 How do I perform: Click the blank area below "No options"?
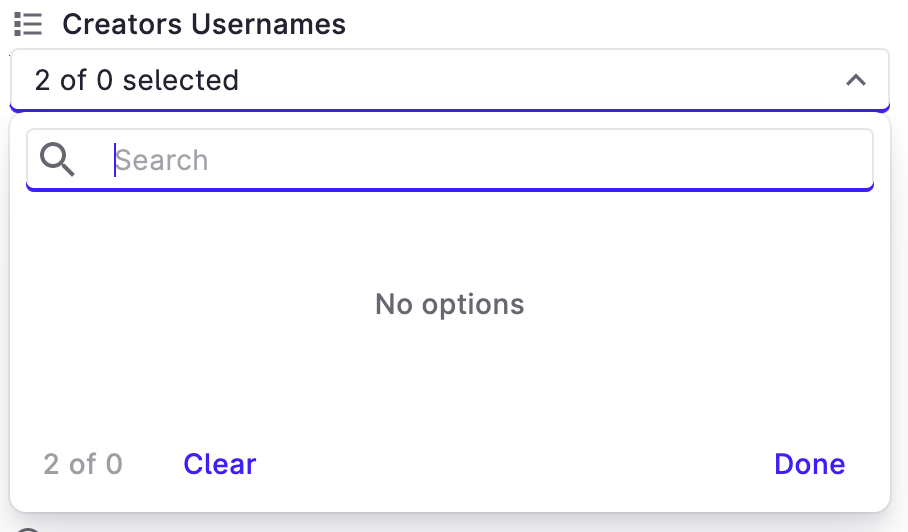click(x=449, y=380)
